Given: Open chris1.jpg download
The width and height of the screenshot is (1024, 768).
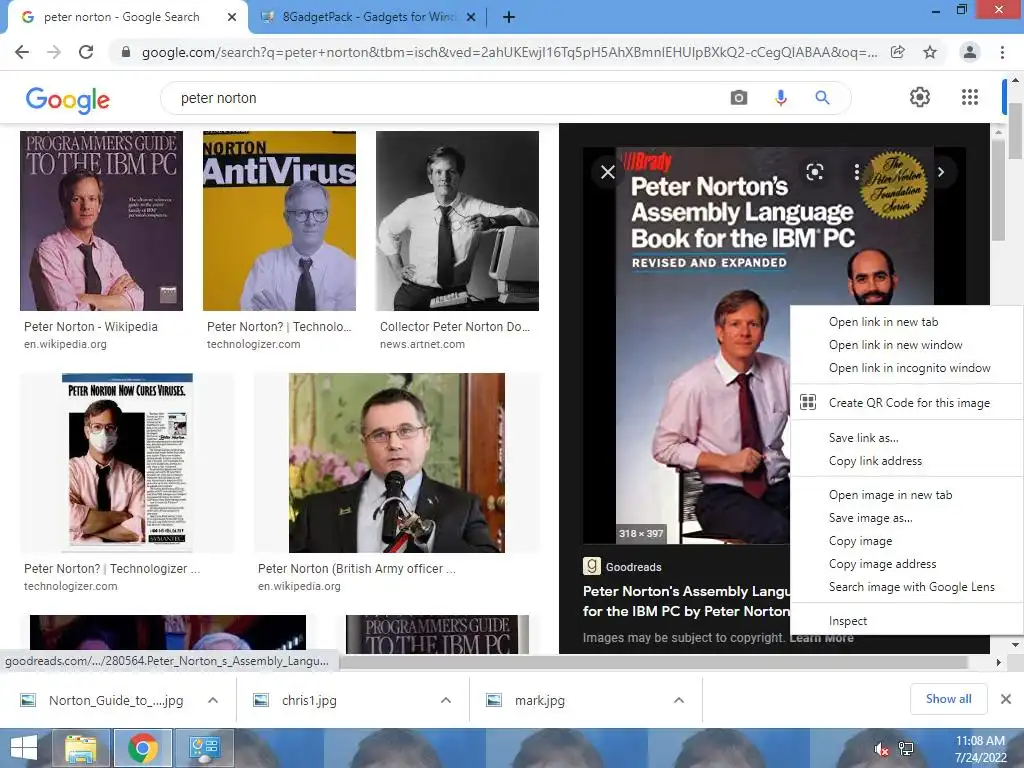Looking at the screenshot, I should [x=310, y=701].
